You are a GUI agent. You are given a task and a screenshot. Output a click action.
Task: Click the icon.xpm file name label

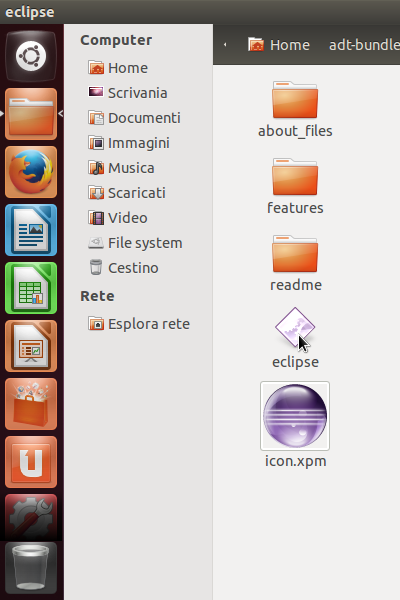click(296, 461)
